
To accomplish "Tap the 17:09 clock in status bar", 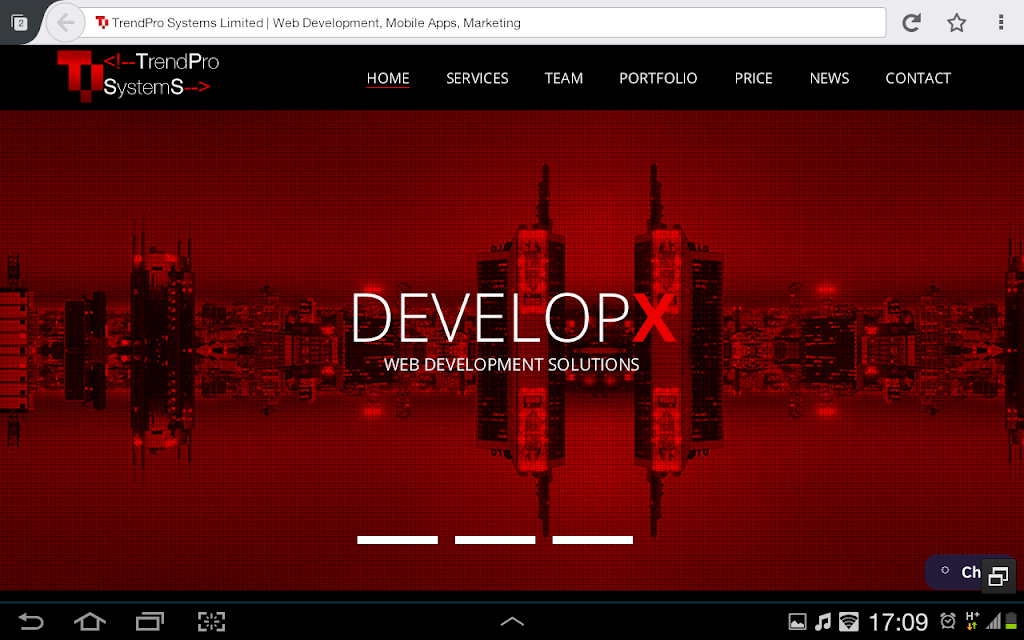I will 898,622.
